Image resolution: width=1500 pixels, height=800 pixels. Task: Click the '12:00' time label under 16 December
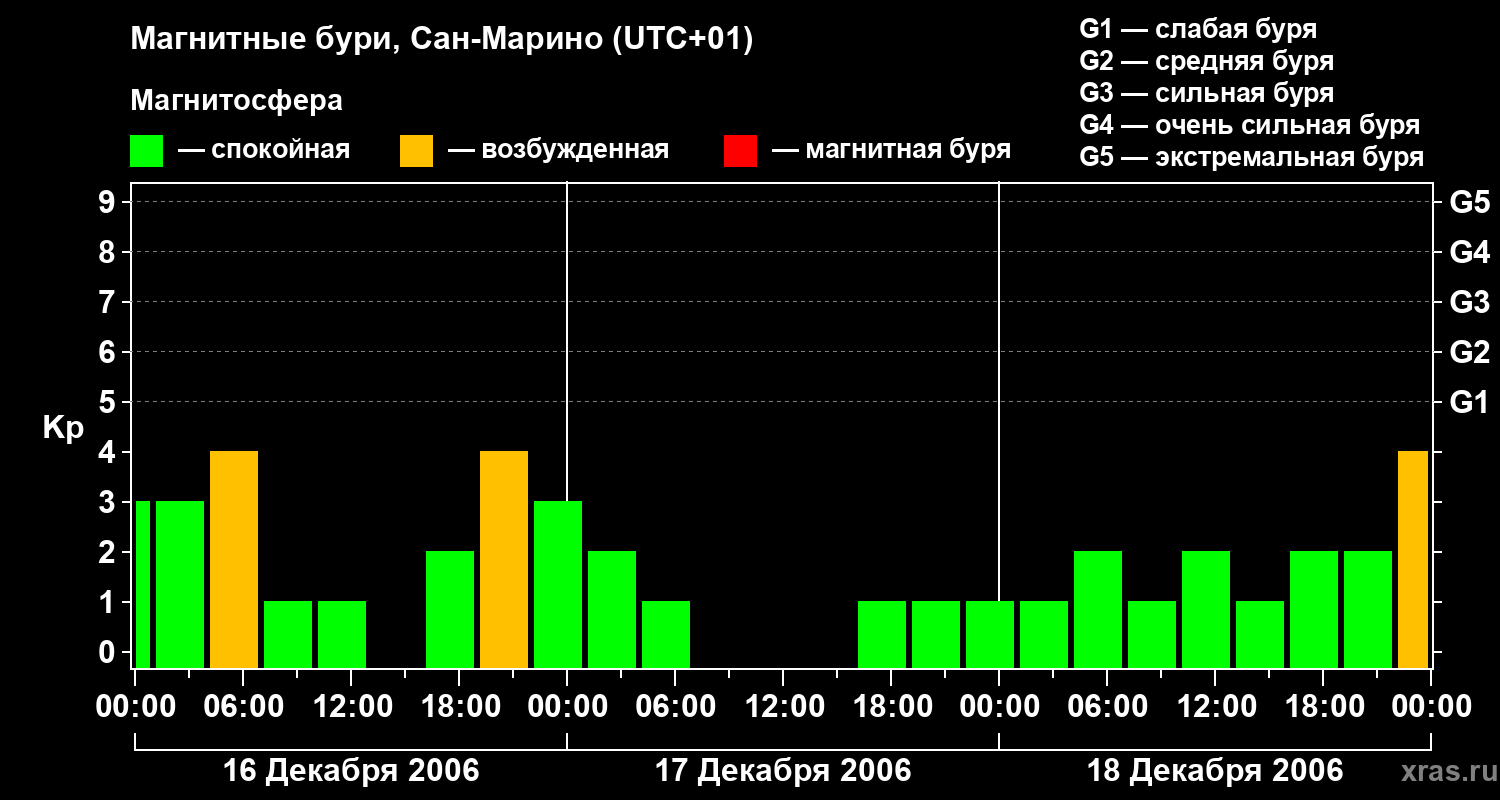click(x=351, y=707)
